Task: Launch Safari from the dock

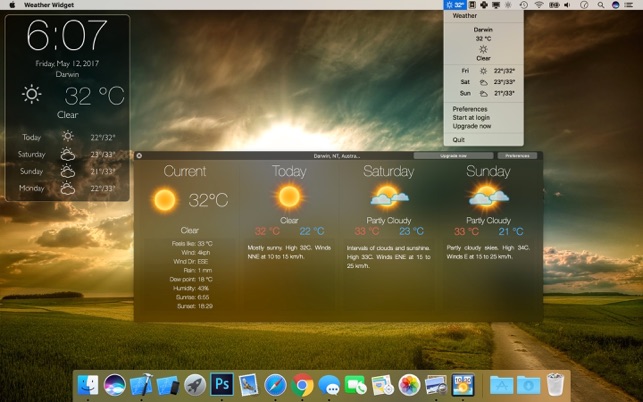Action: click(275, 384)
